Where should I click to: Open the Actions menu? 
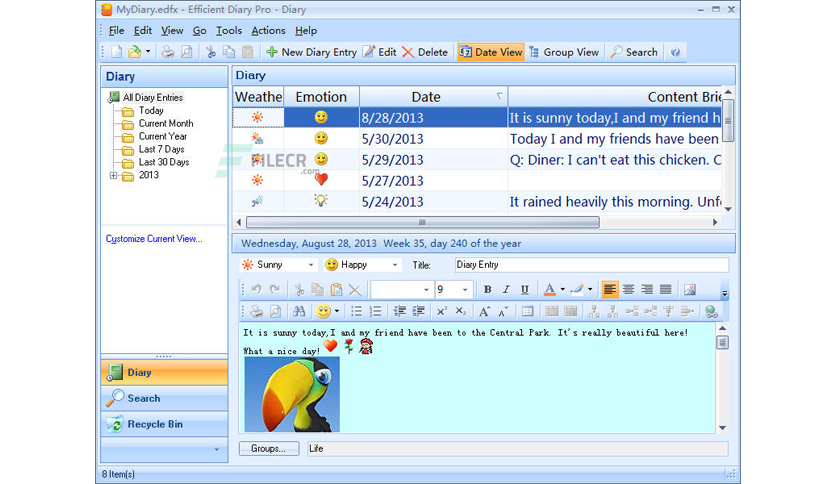coord(268,31)
